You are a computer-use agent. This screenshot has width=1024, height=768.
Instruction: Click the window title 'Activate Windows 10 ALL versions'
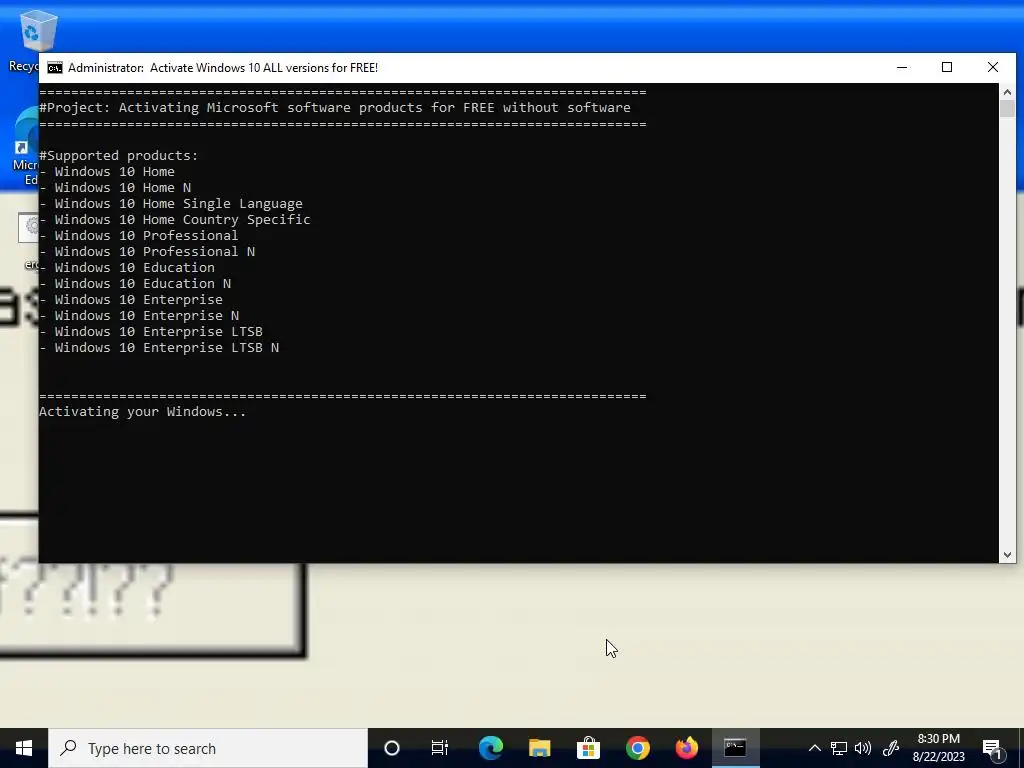[x=264, y=68]
